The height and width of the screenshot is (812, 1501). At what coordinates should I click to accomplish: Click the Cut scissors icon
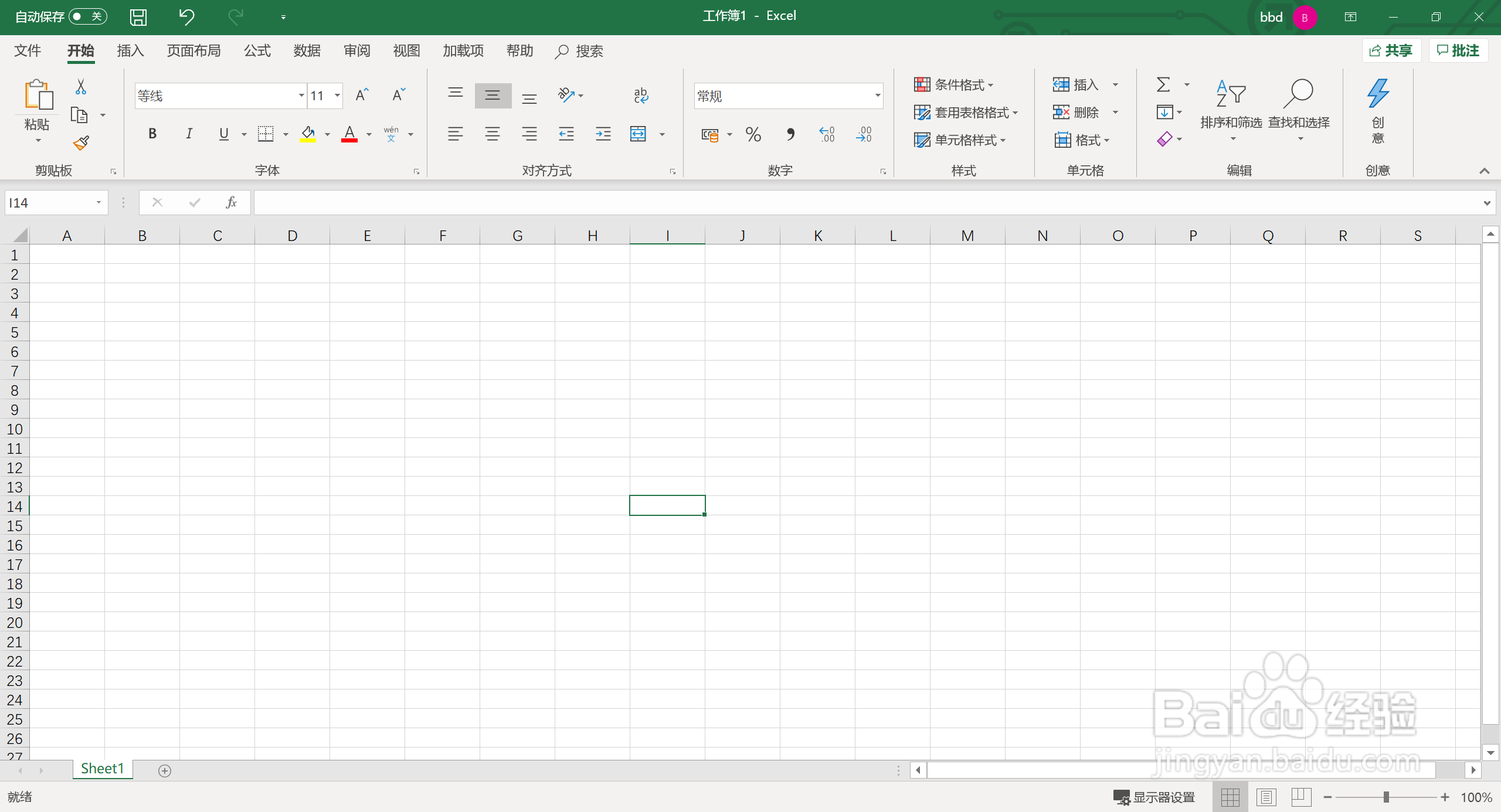[x=81, y=87]
